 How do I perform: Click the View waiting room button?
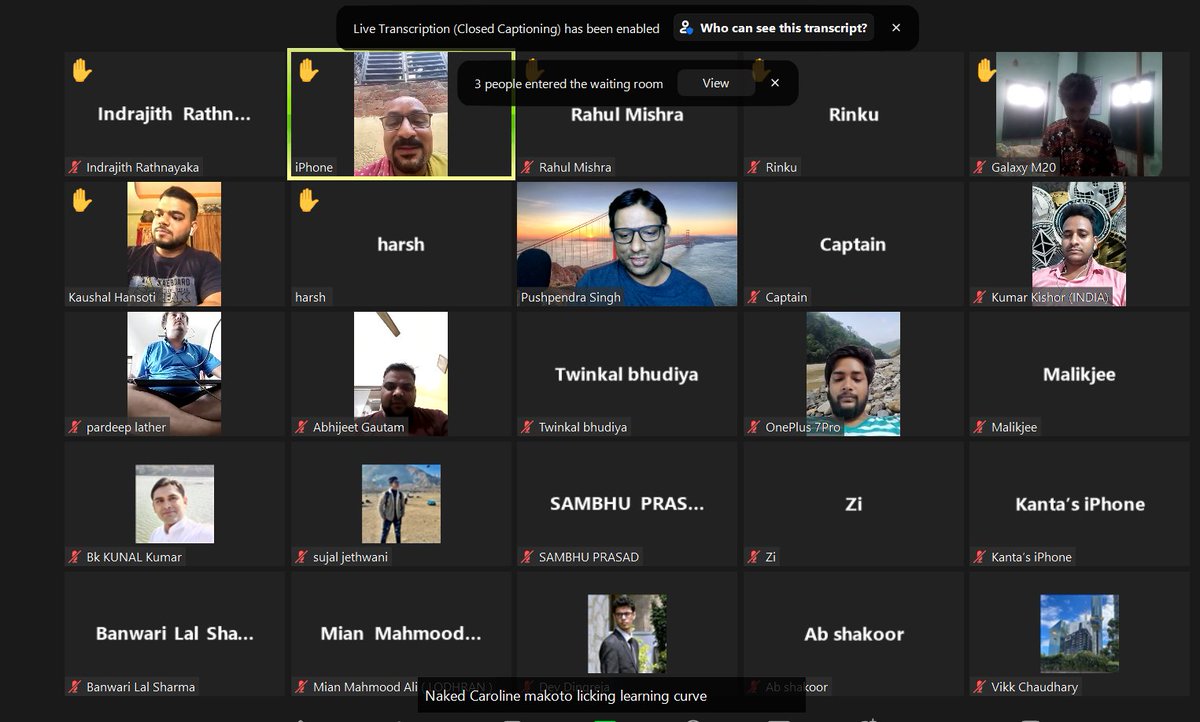[x=715, y=83]
